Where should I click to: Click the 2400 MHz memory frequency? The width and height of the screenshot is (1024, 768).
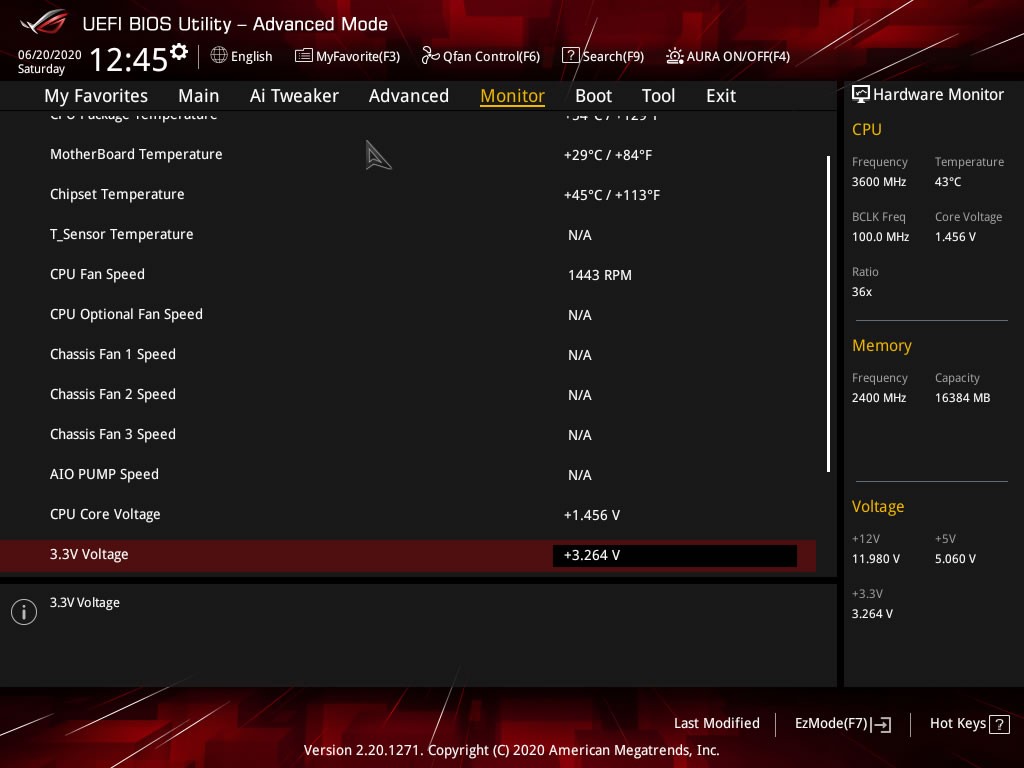click(879, 398)
